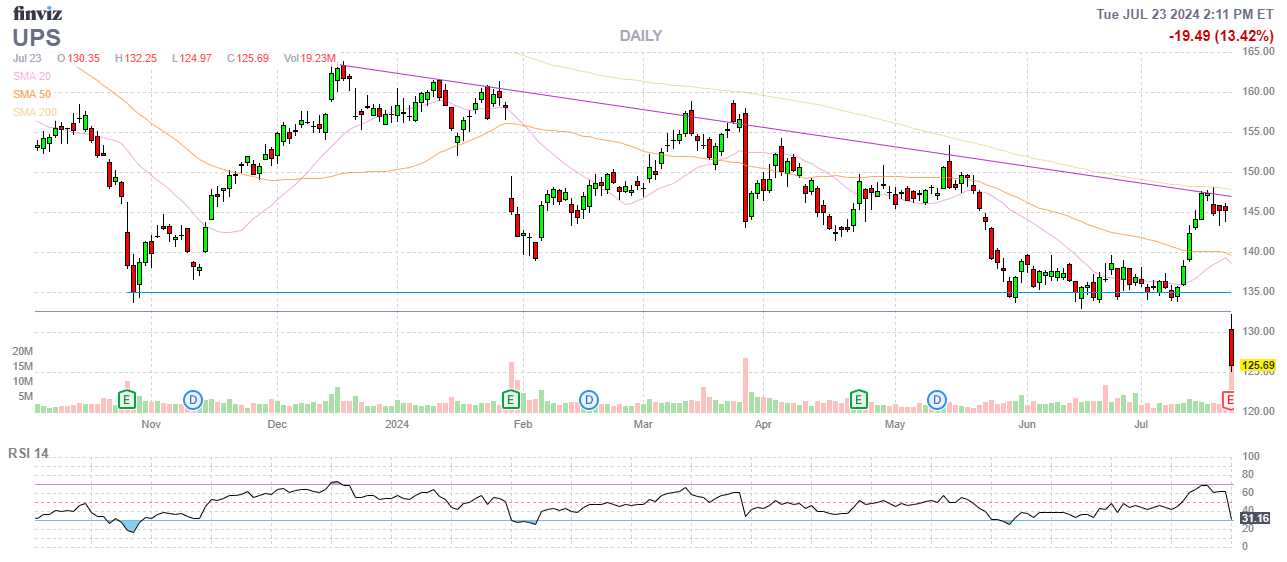Toggle the SMA 200 legend label
The width and height of the screenshot is (1287, 562).
[34, 112]
